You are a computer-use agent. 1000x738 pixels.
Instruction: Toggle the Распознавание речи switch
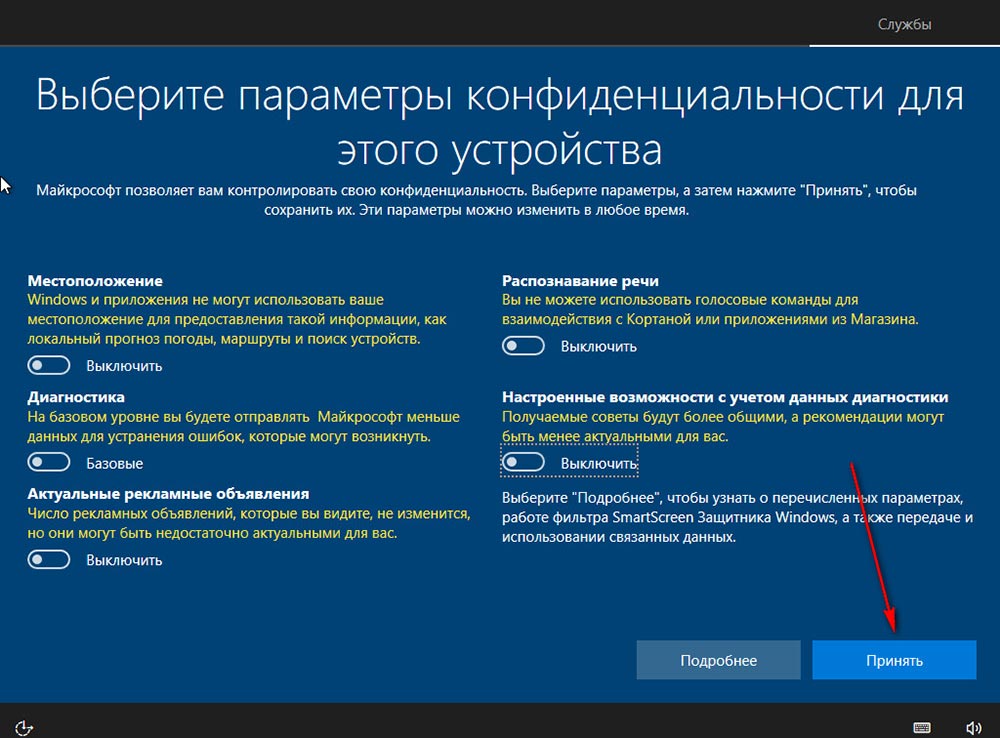point(523,346)
